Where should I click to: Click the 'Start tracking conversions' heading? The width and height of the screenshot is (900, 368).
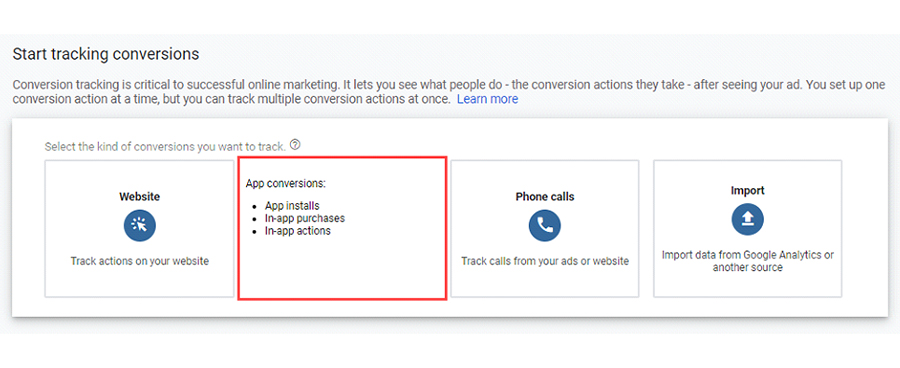pyautogui.click(x=106, y=54)
